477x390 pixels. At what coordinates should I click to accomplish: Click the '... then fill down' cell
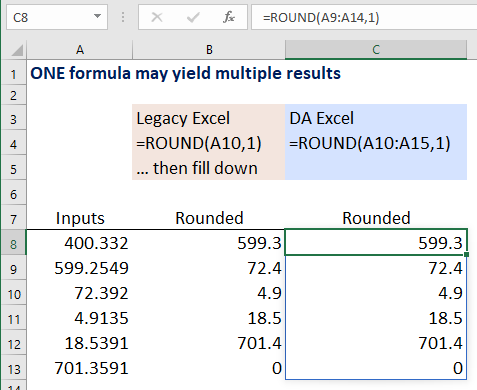(209, 168)
